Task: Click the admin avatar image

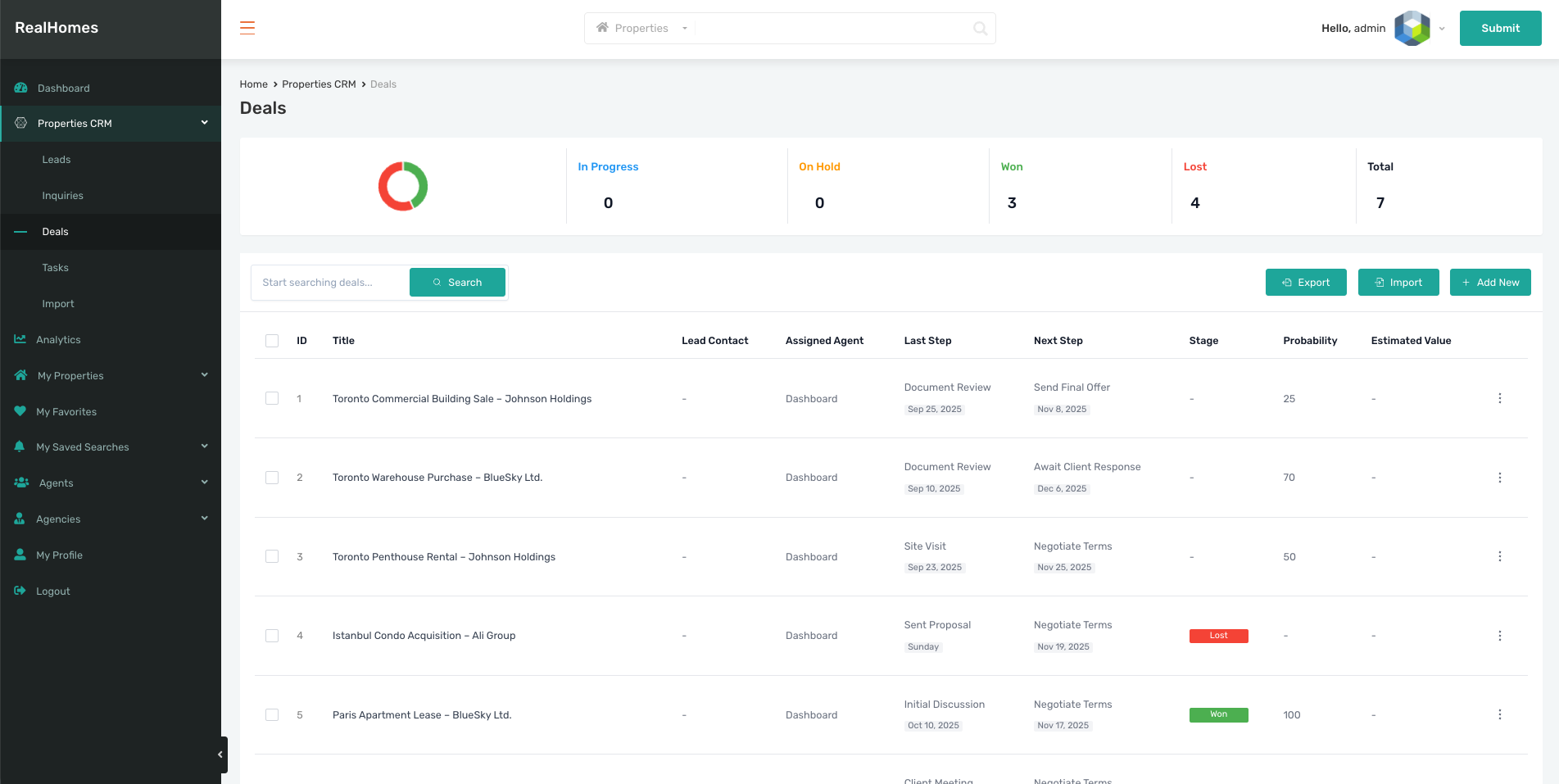Action: pyautogui.click(x=1412, y=28)
